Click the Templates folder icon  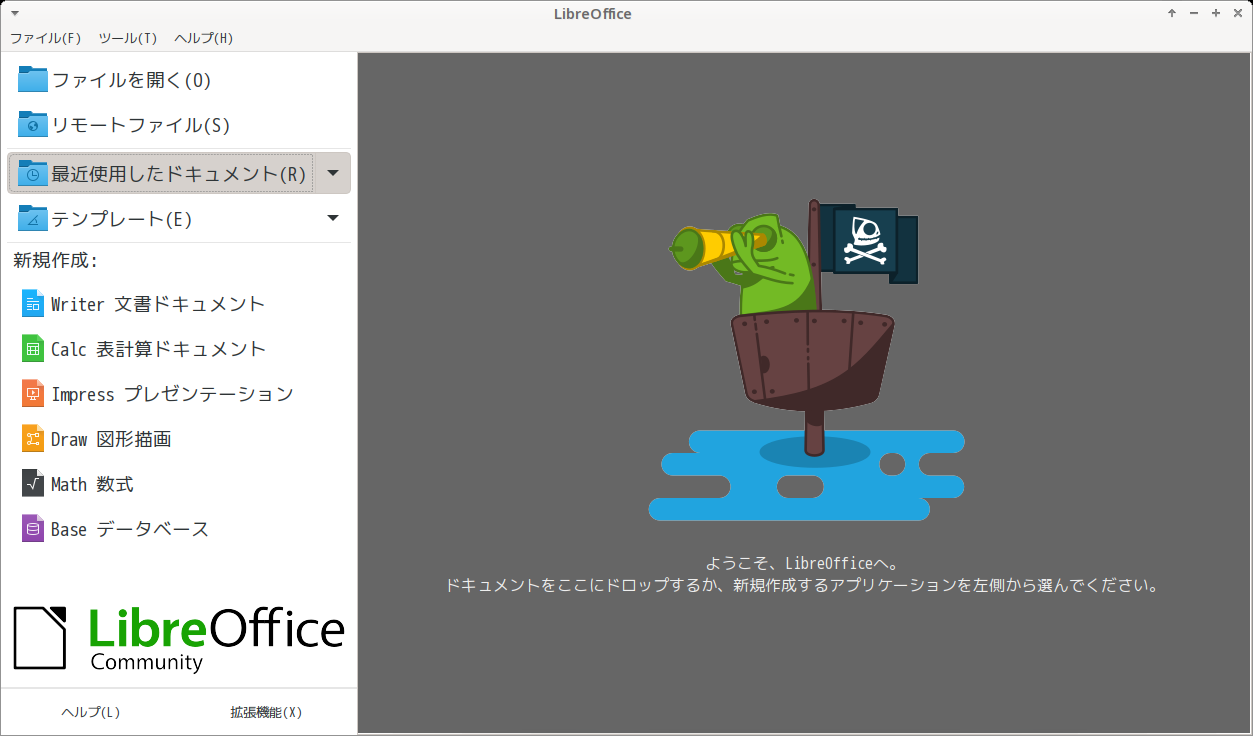[x=33, y=218]
